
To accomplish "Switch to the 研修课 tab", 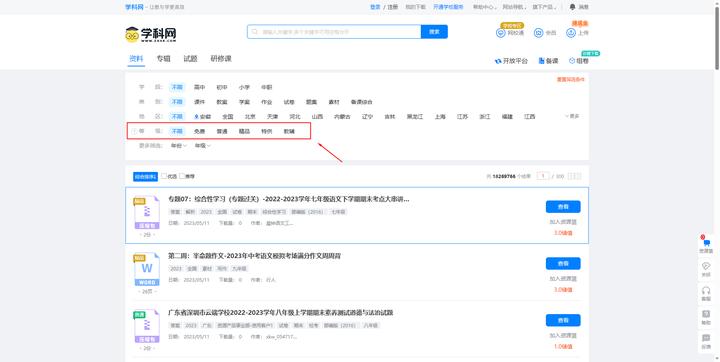I will pos(221,59).
